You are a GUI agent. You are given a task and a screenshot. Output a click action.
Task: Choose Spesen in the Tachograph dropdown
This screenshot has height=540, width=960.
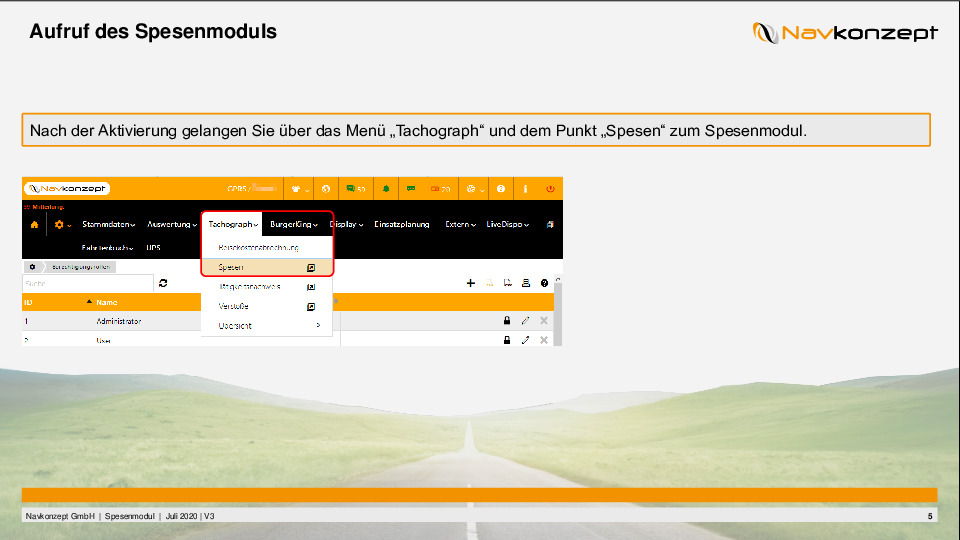(x=267, y=267)
